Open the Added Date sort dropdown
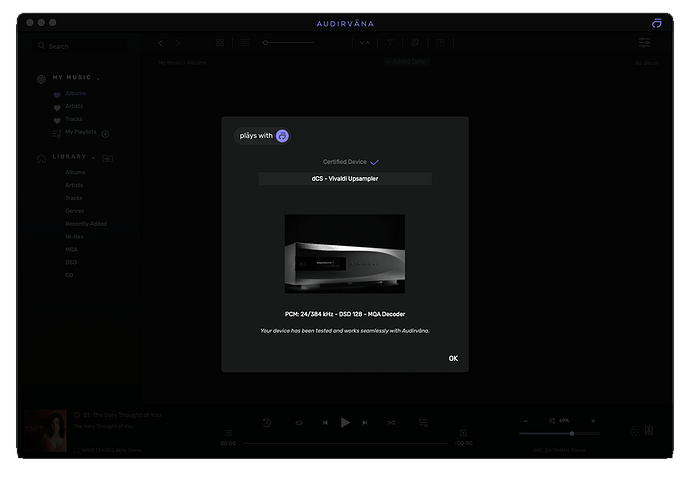The width and height of the screenshot is (690, 479). point(407,62)
